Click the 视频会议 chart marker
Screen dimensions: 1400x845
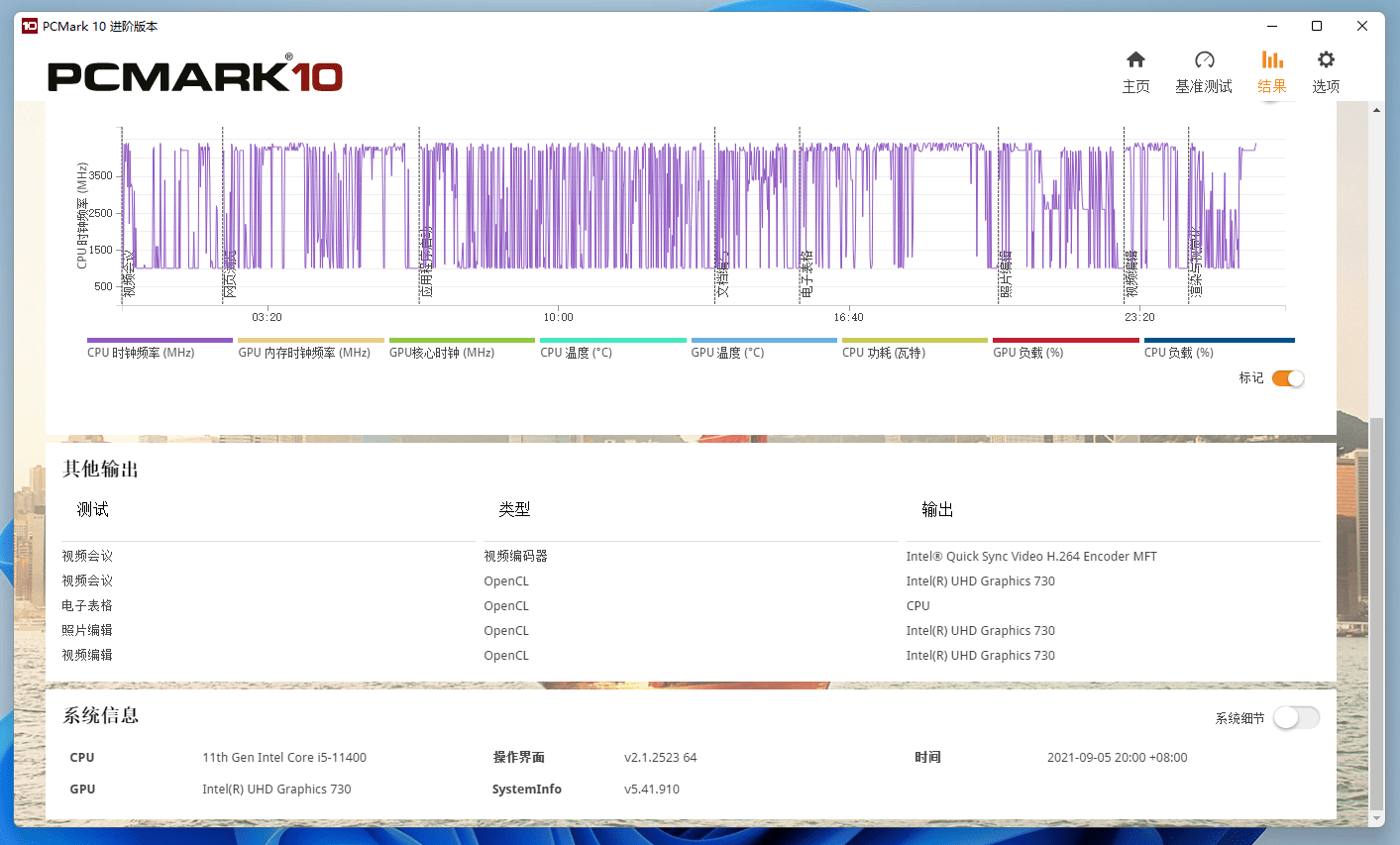point(129,273)
